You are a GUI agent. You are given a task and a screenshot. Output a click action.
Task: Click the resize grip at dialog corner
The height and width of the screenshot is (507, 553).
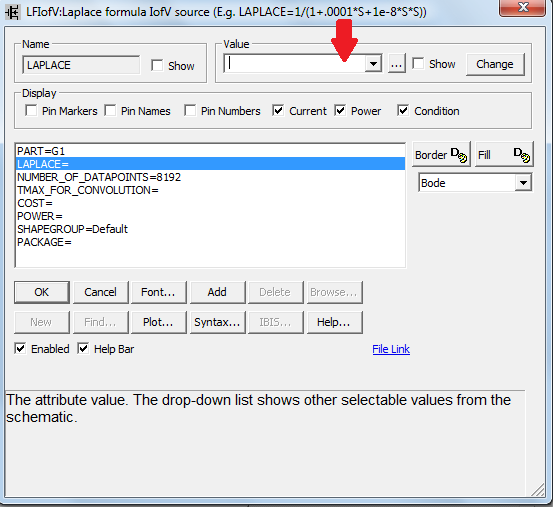click(x=538, y=490)
